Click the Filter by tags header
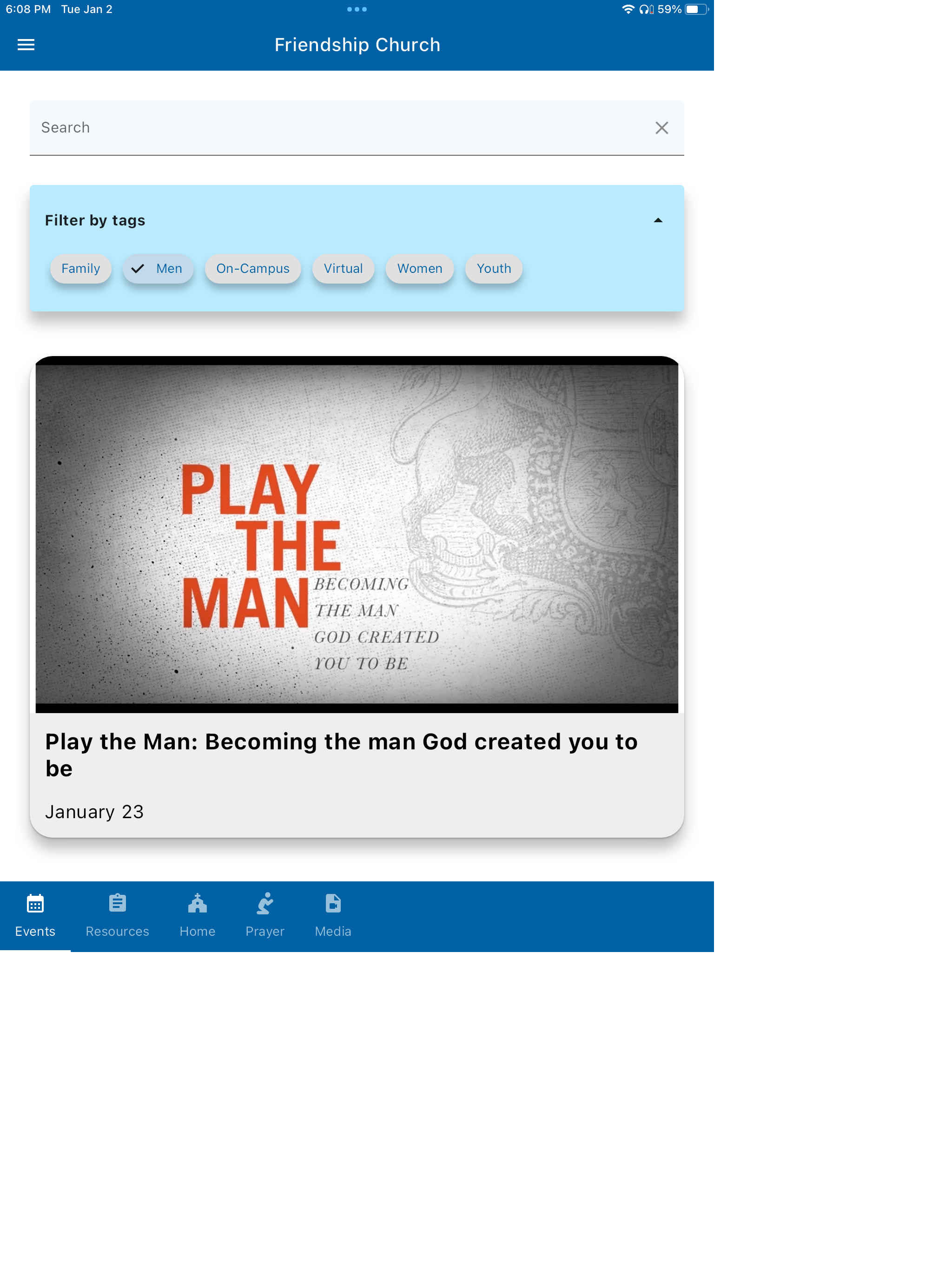The width and height of the screenshot is (952, 1270). (95, 220)
